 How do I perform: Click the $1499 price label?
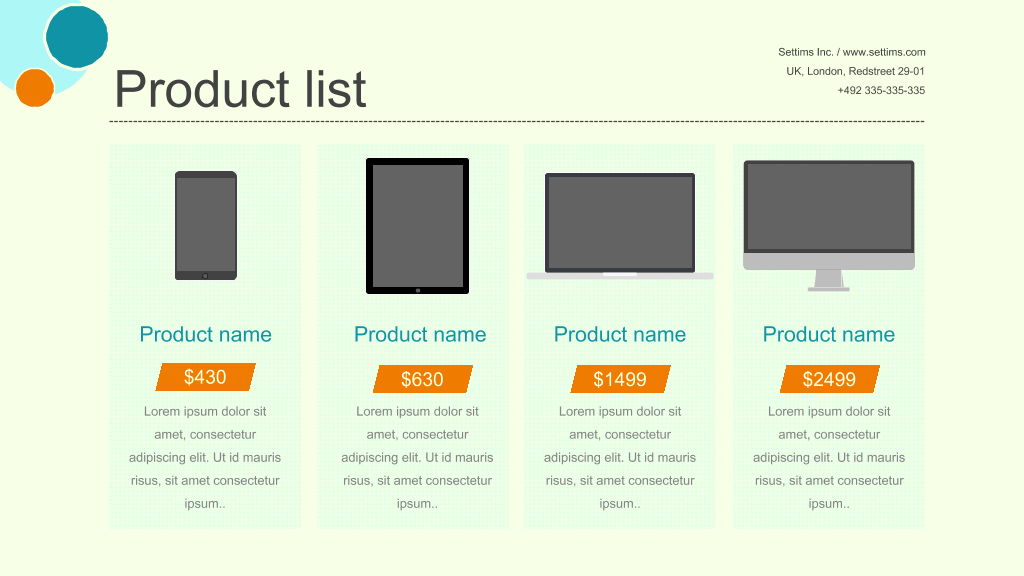coord(620,379)
